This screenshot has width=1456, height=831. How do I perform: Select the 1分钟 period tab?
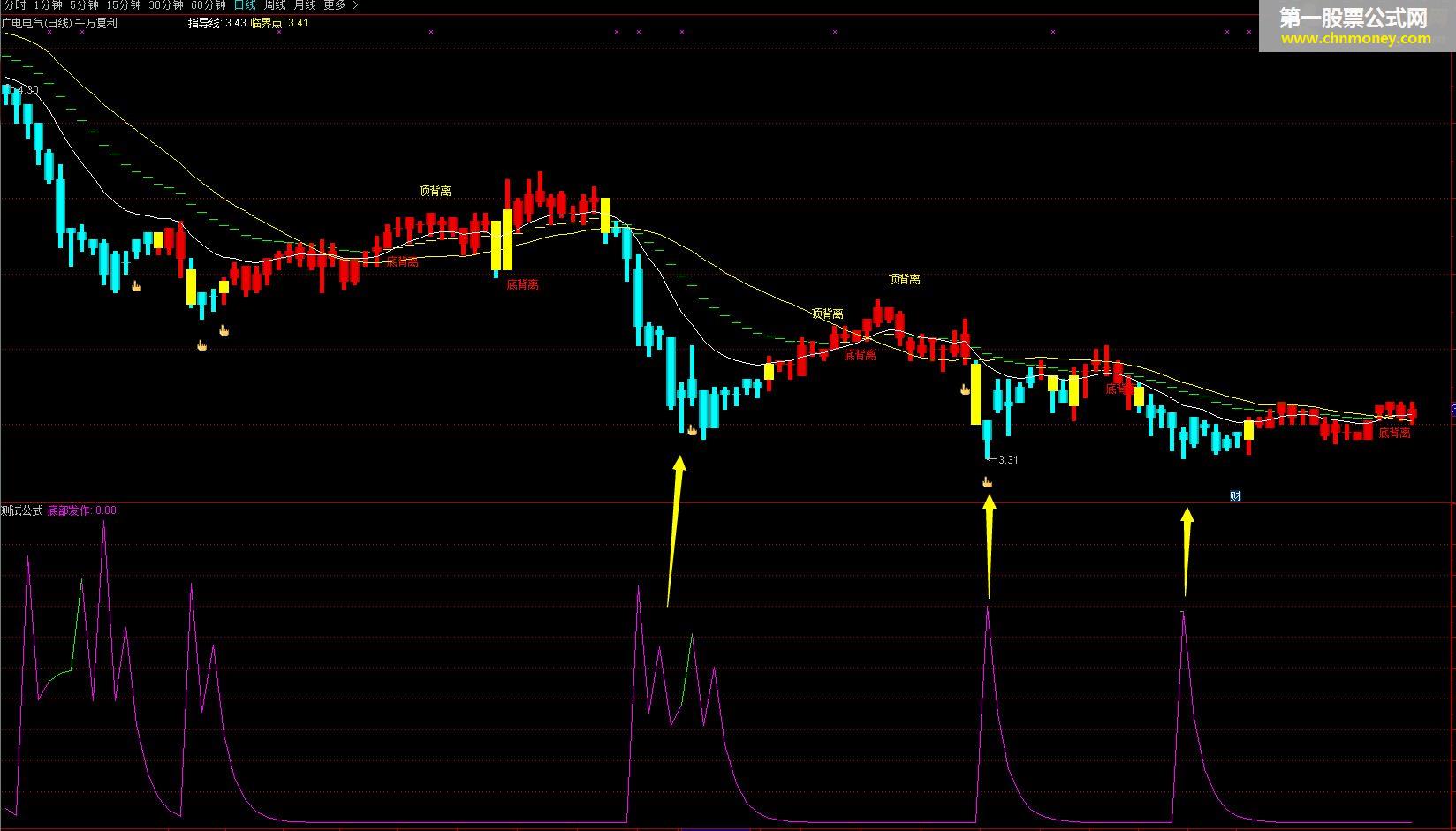pos(49,5)
